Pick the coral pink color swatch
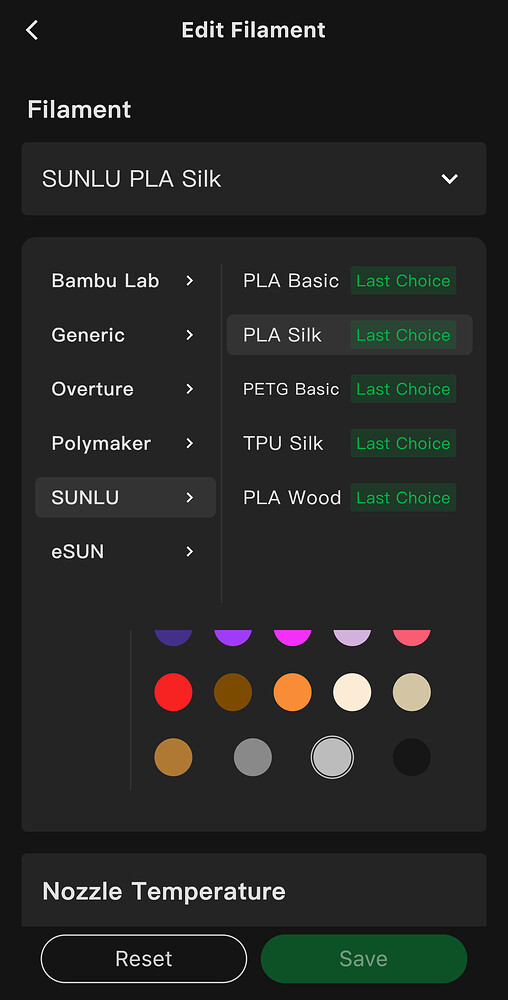Screen dimensions: 508x1000 [412, 638]
